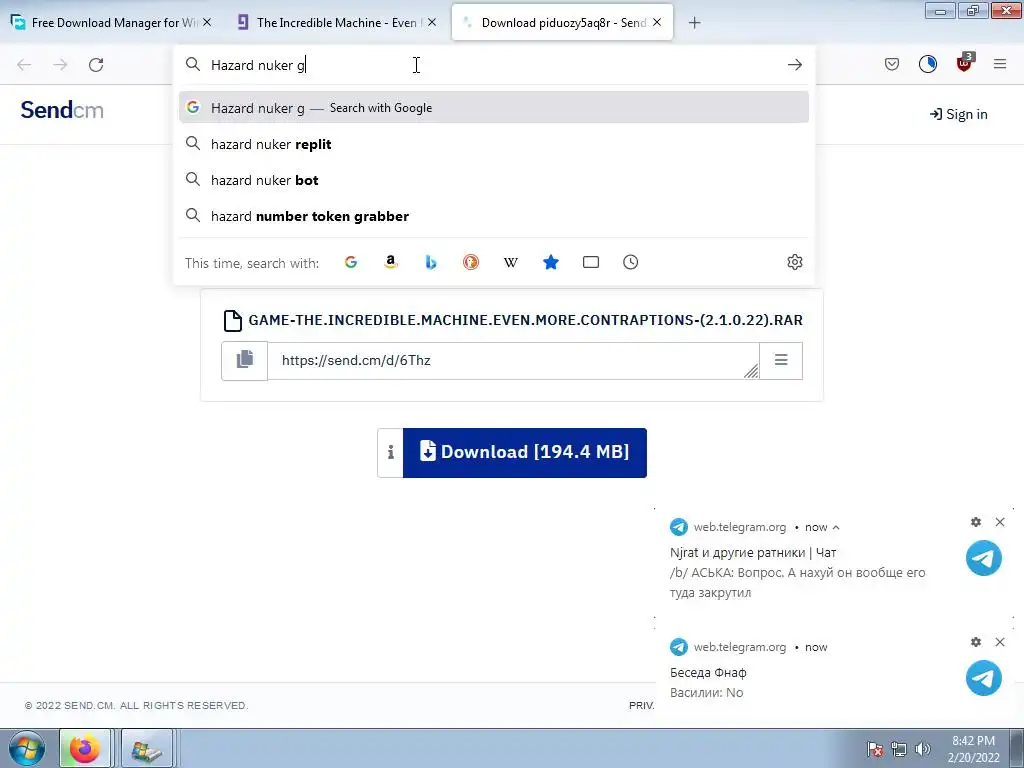Image resolution: width=1024 pixels, height=768 pixels.
Task: Dismiss the Беседа Фнаф notification
Action: [1000, 642]
